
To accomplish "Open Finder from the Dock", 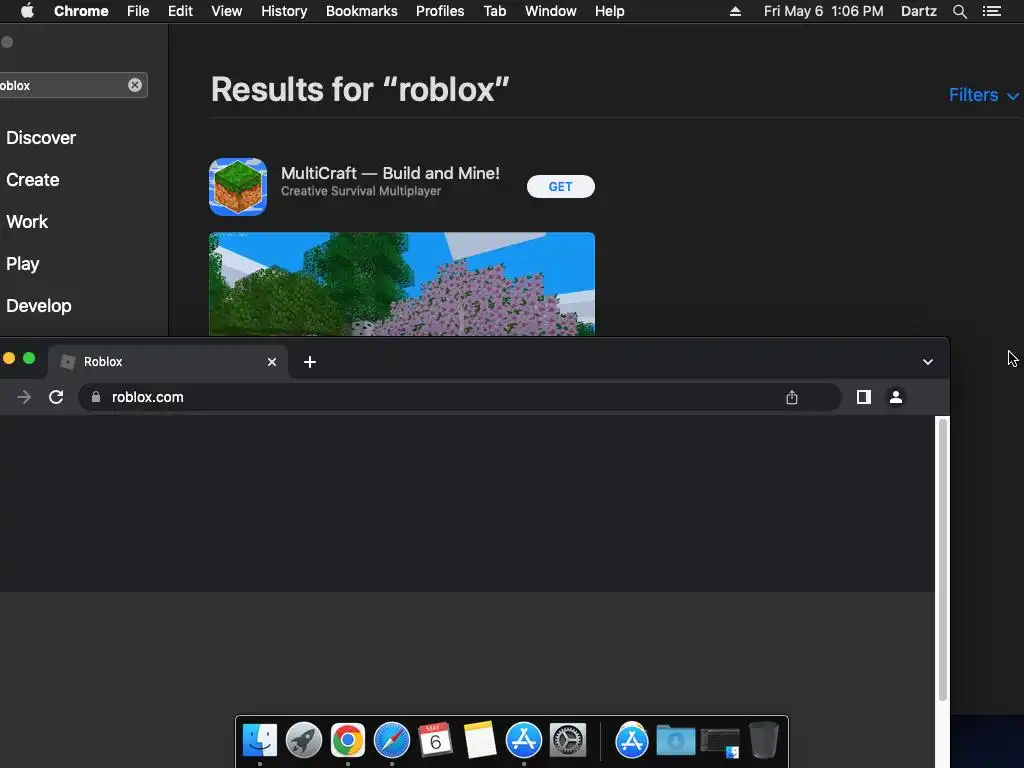I will (260, 740).
